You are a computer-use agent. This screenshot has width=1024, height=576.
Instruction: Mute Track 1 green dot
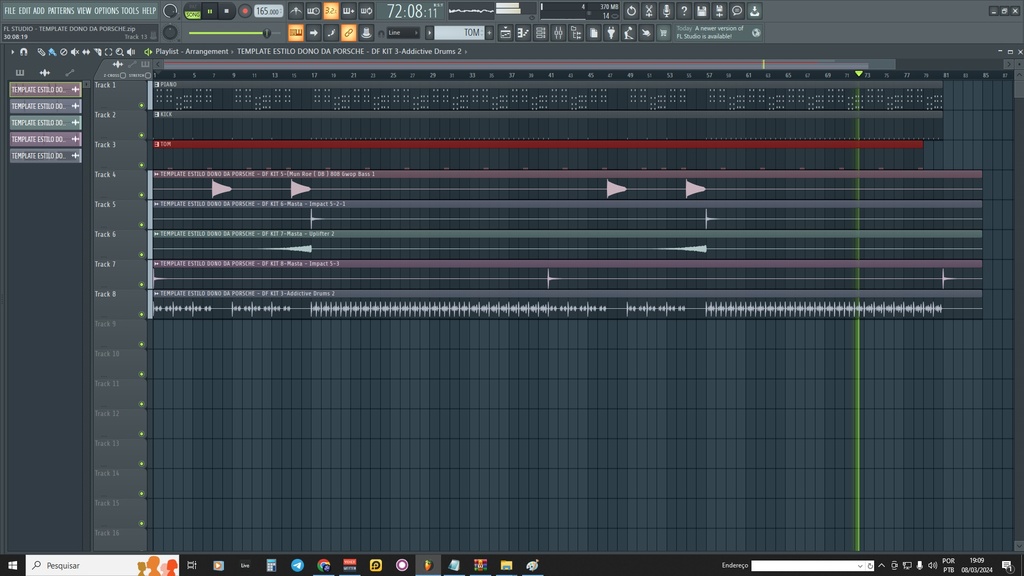(142, 105)
